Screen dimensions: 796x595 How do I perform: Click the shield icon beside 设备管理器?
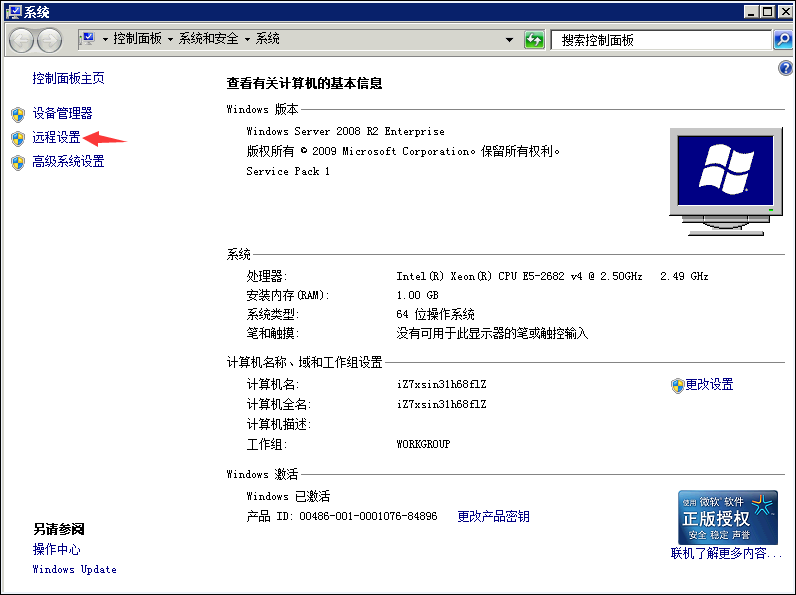pos(18,114)
